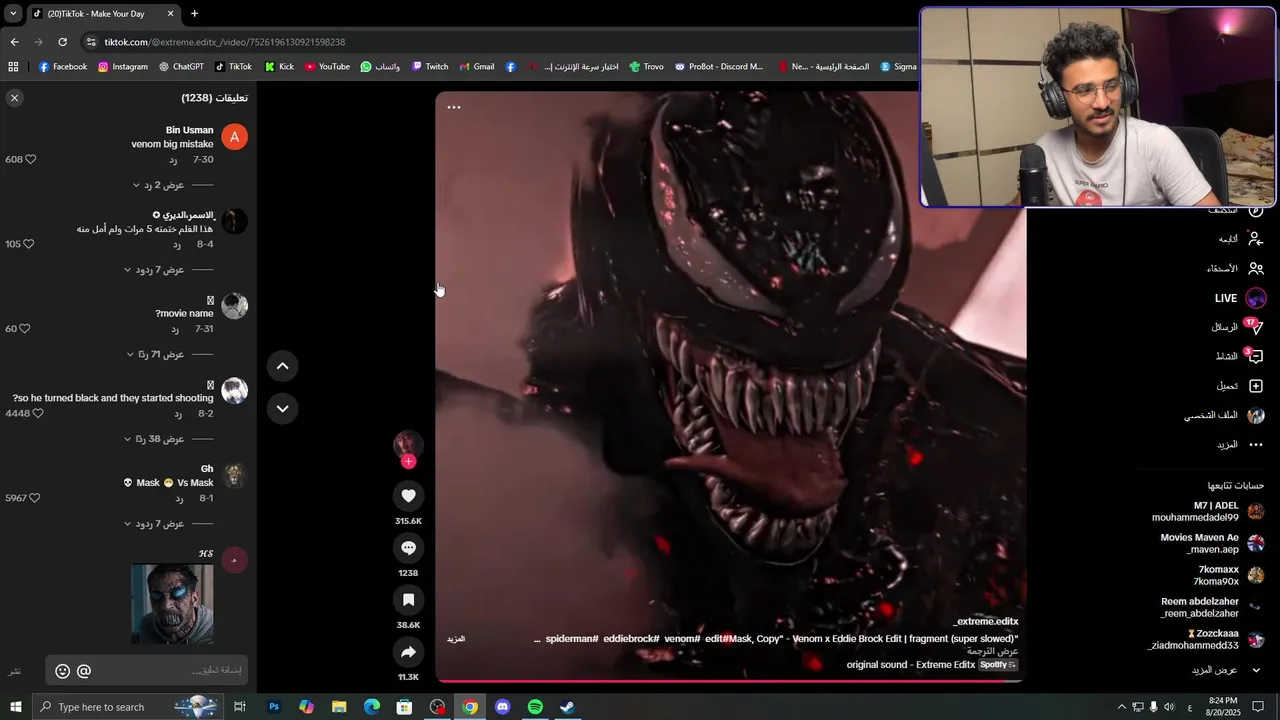Open a new Chrome tab

coord(194,14)
